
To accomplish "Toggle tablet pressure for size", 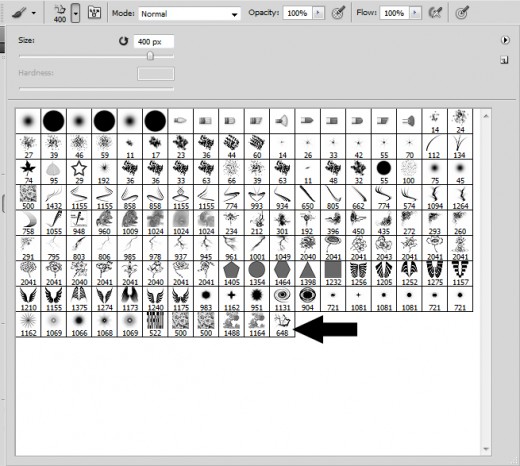I will (x=462, y=13).
